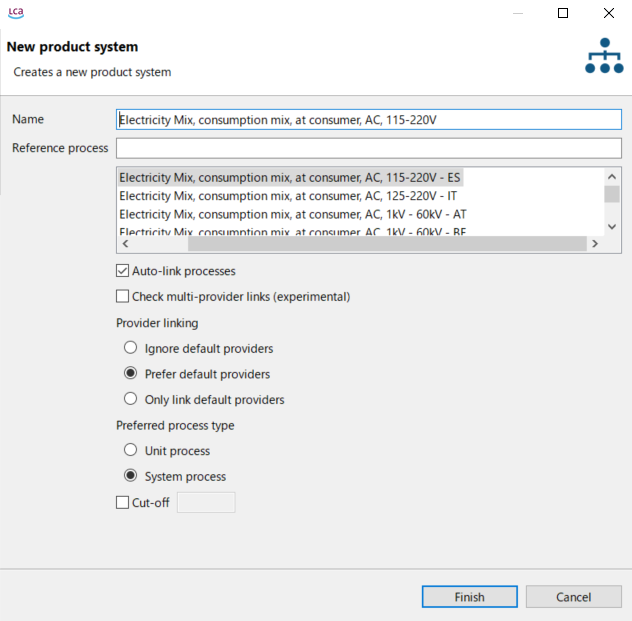This screenshot has width=632, height=621.
Task: Click the process list scroll down arrow
Action: click(x=612, y=227)
